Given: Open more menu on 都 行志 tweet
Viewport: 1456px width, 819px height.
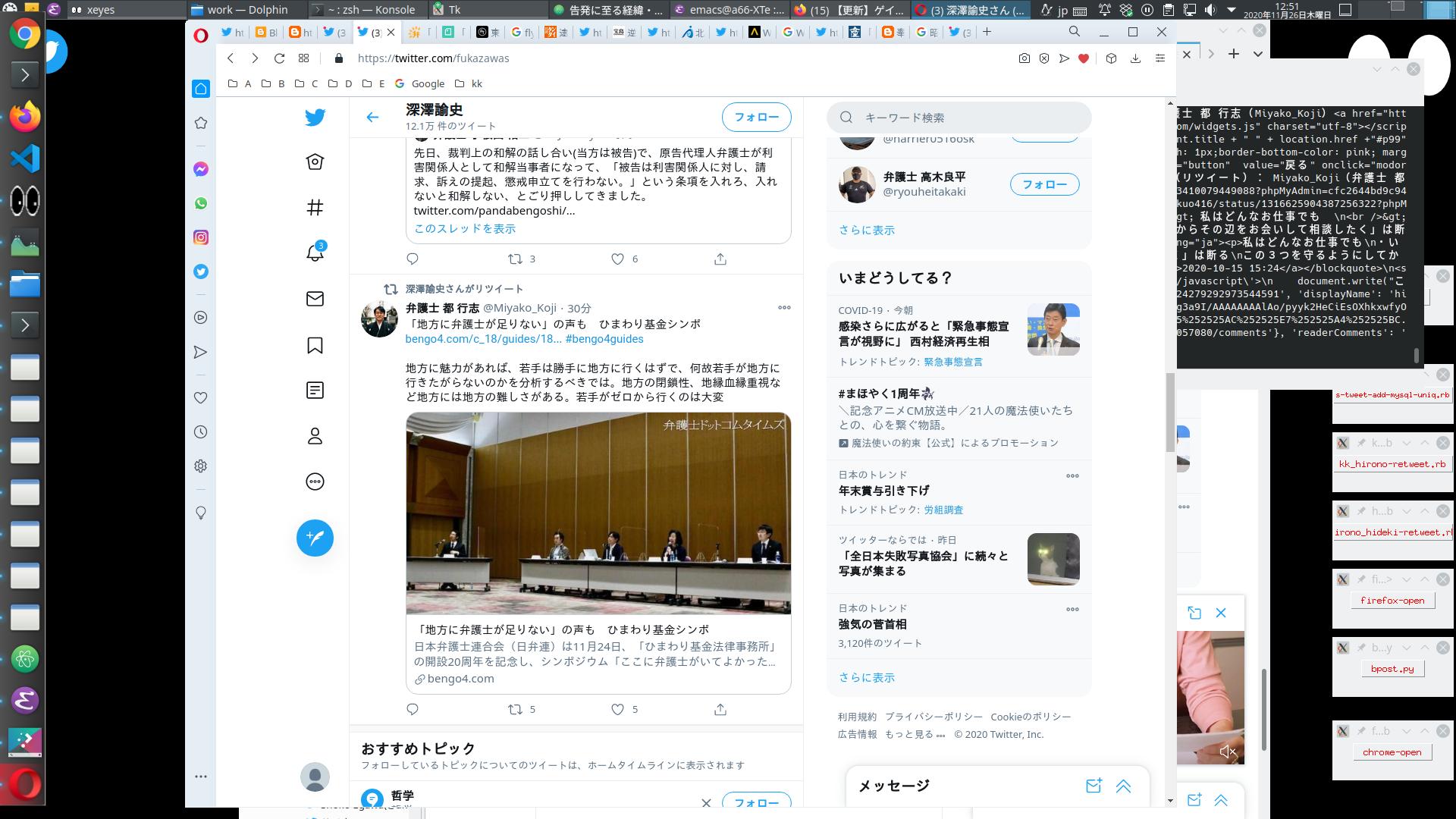Looking at the screenshot, I should coord(784,308).
